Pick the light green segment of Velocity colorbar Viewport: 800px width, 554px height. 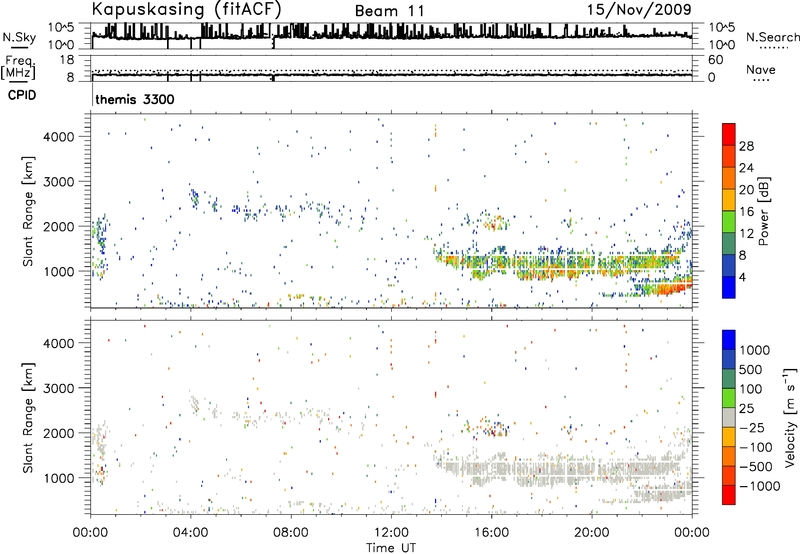point(729,398)
